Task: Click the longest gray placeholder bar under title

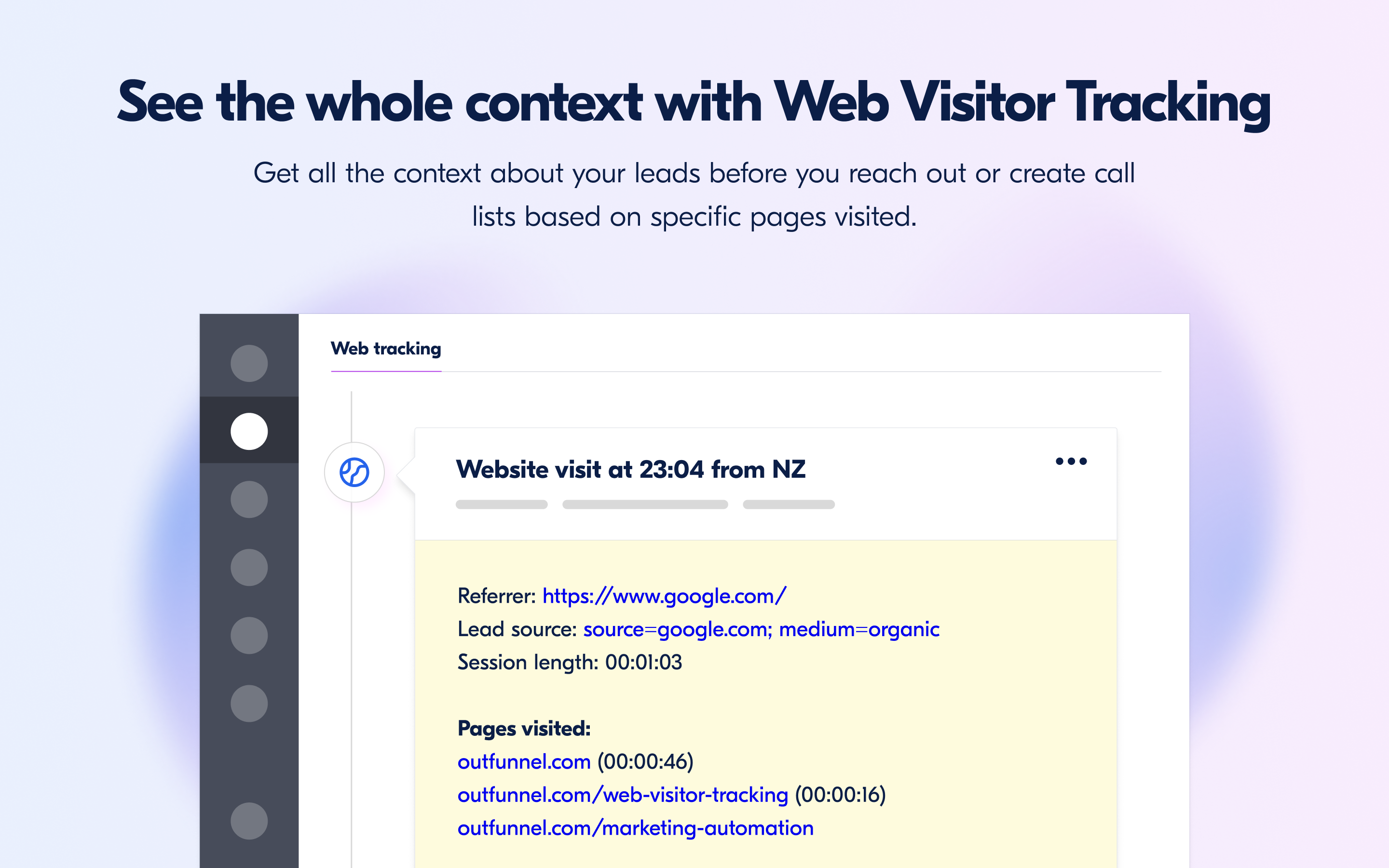Action: pyautogui.click(x=645, y=504)
